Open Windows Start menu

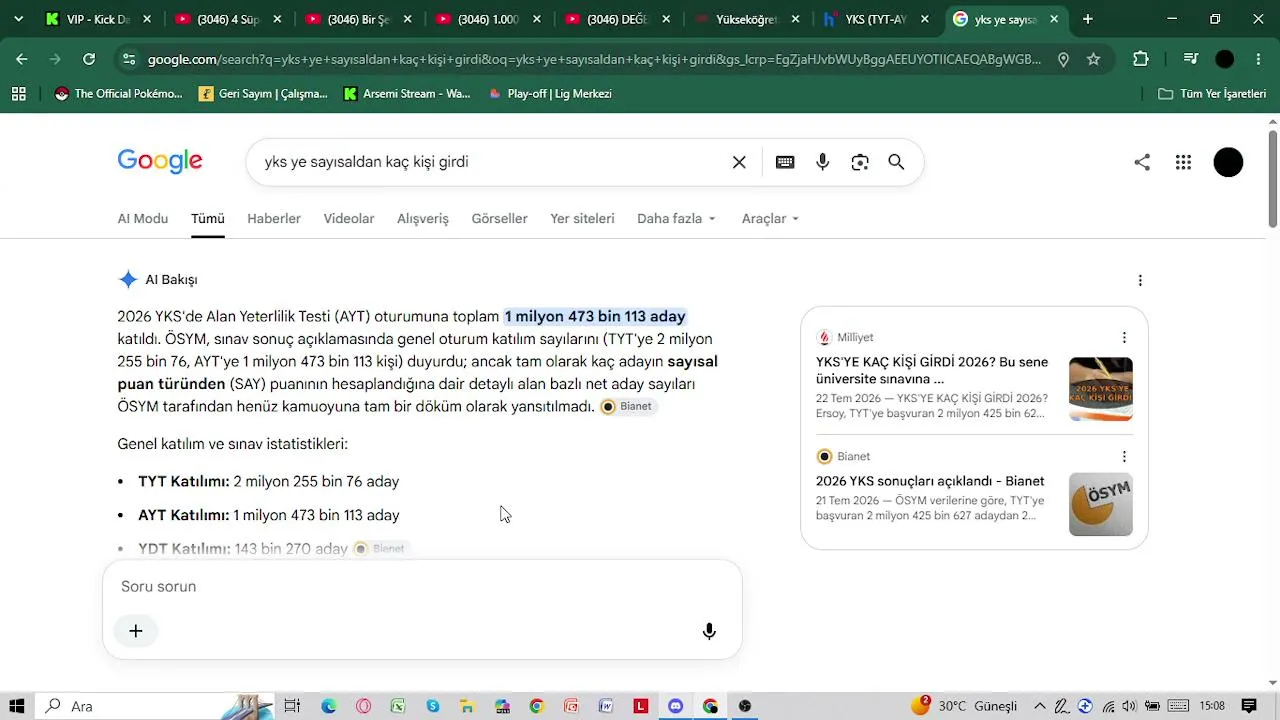[17, 706]
